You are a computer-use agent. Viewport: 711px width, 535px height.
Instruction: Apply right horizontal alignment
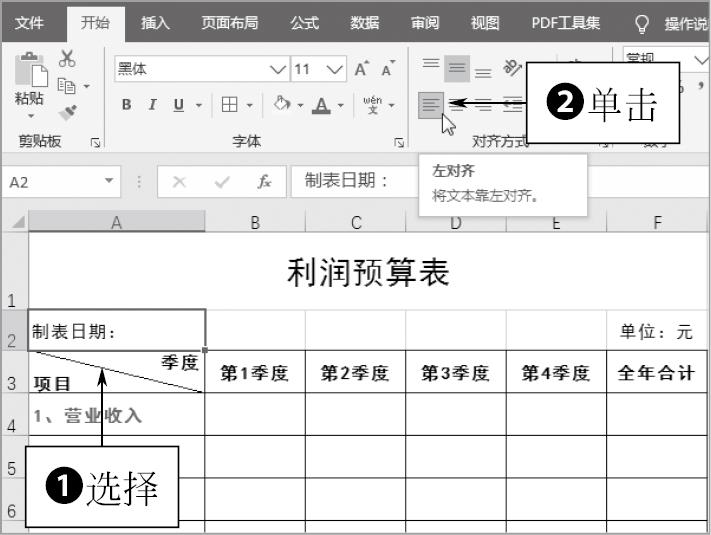click(483, 105)
